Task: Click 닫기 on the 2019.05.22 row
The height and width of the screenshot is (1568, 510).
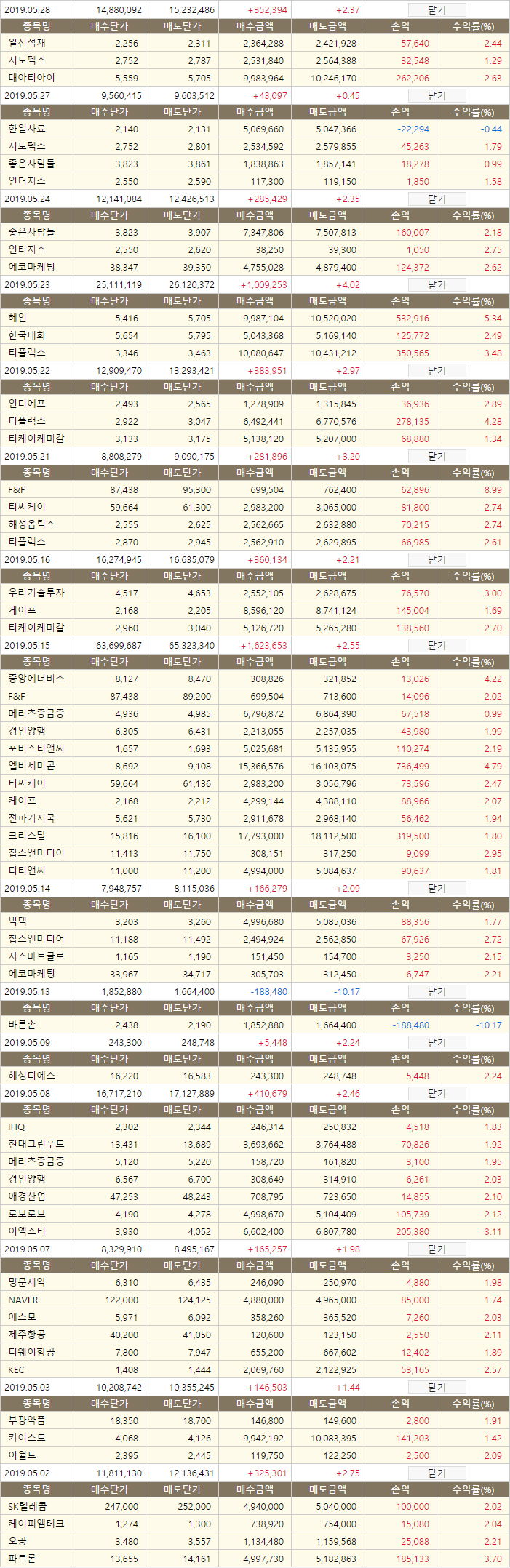Action: 437,371
